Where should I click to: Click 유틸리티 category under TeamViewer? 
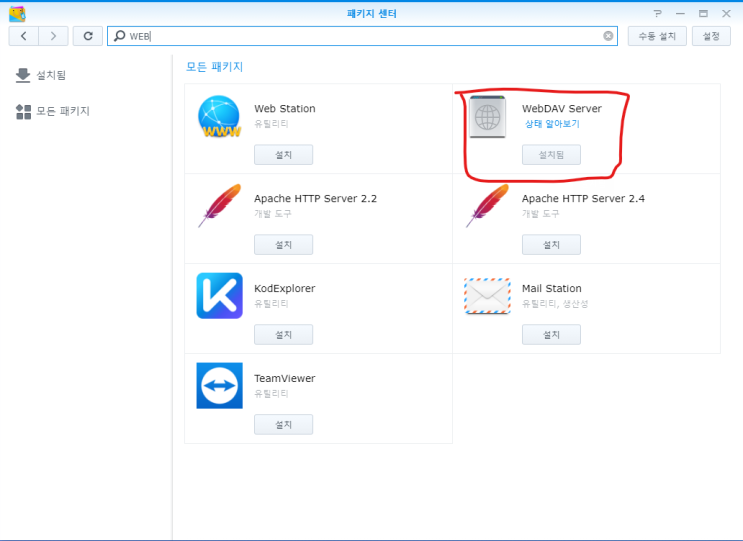(271, 394)
